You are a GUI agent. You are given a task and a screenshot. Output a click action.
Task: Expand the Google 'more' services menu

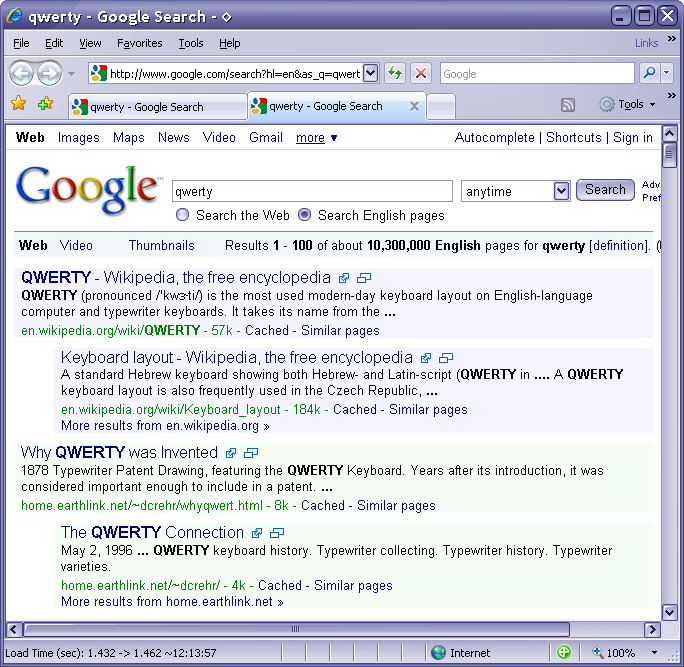coord(317,138)
